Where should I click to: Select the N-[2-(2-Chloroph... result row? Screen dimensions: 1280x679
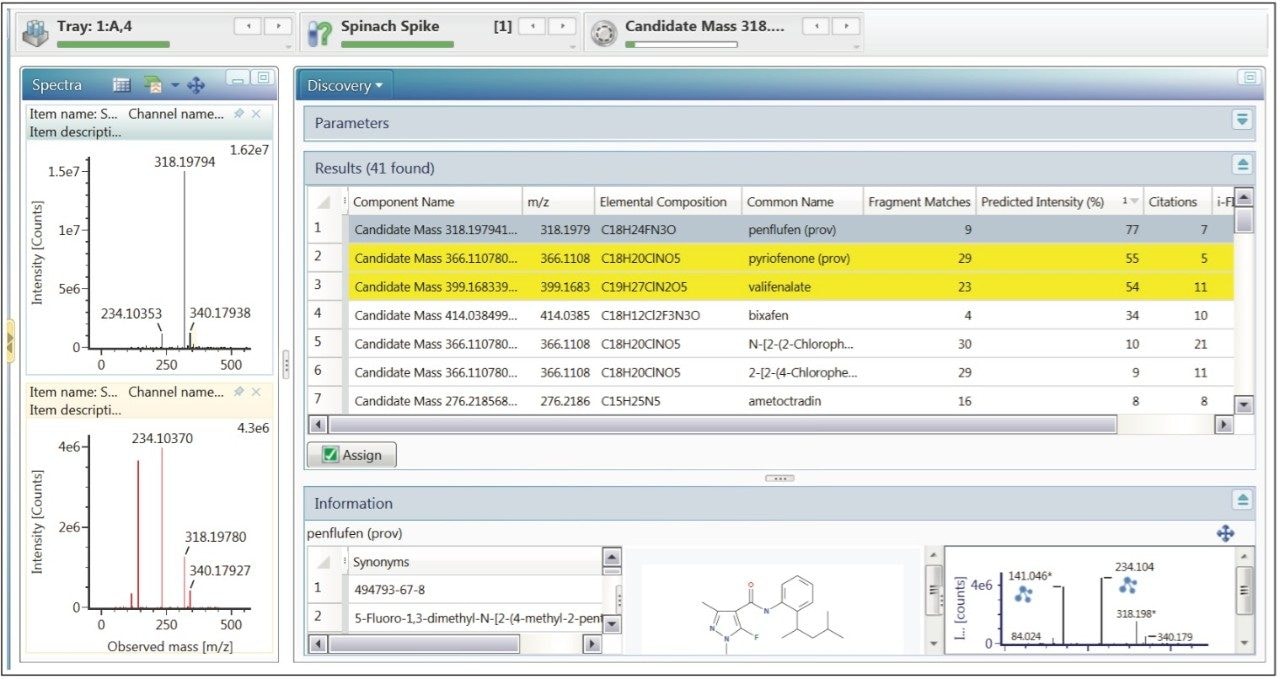point(770,344)
